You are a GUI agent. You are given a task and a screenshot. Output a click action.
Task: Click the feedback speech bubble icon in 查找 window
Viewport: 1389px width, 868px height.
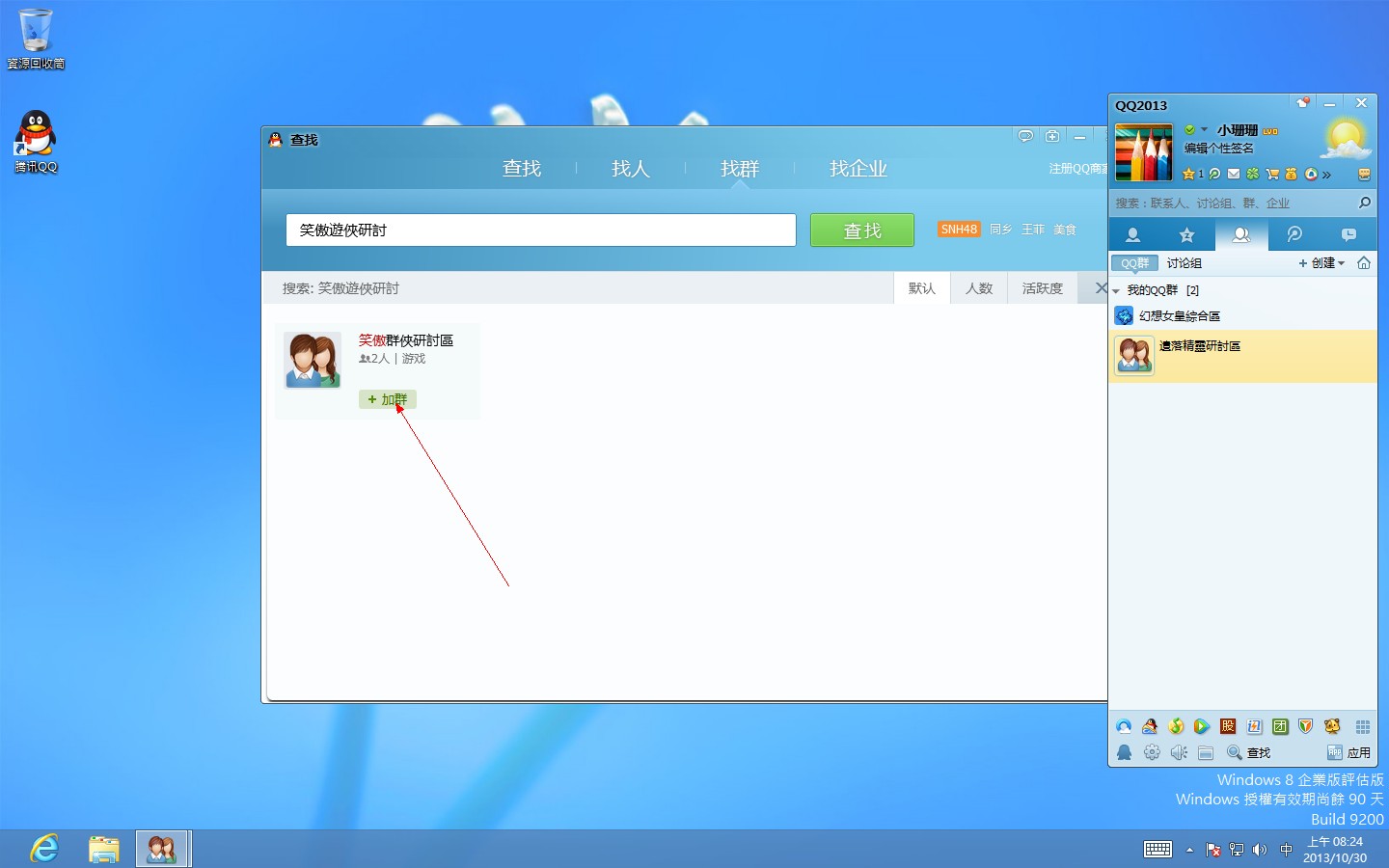1025,137
